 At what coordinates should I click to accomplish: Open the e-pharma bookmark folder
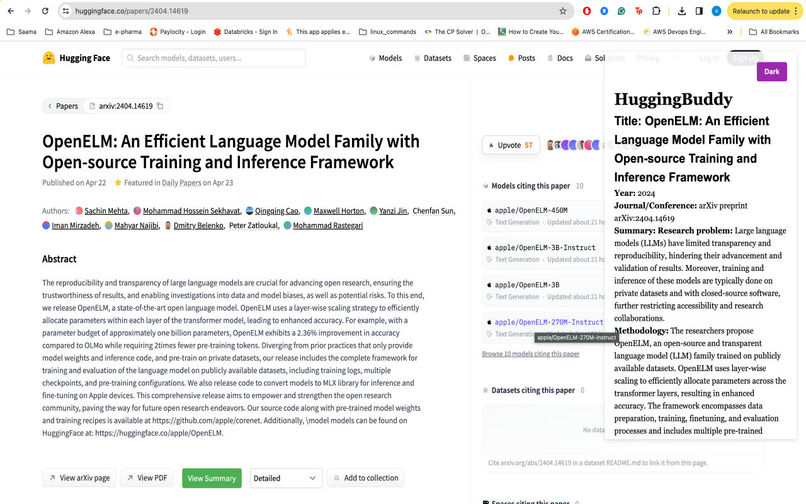pyautogui.click(x=122, y=31)
